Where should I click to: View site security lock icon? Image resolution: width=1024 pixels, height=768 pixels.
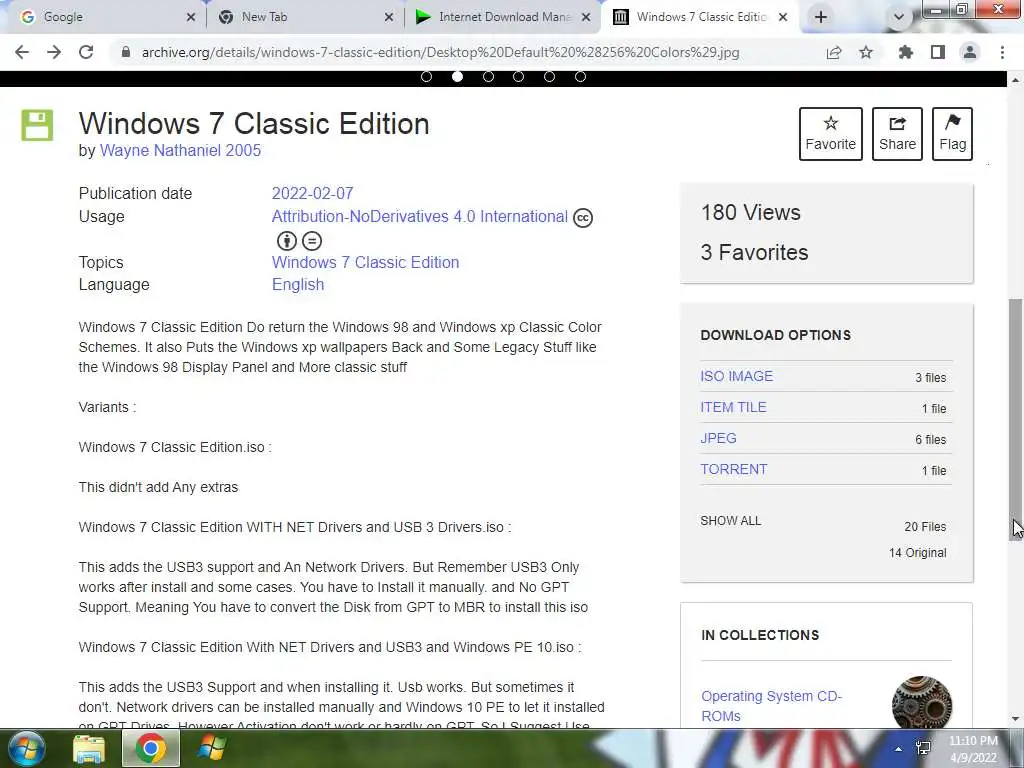[126, 52]
